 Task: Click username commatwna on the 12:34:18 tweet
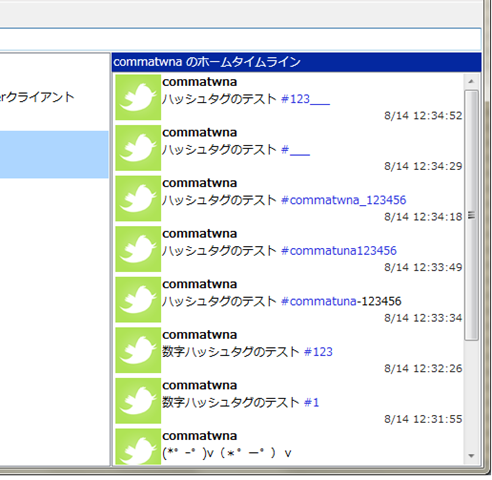[x=200, y=183]
